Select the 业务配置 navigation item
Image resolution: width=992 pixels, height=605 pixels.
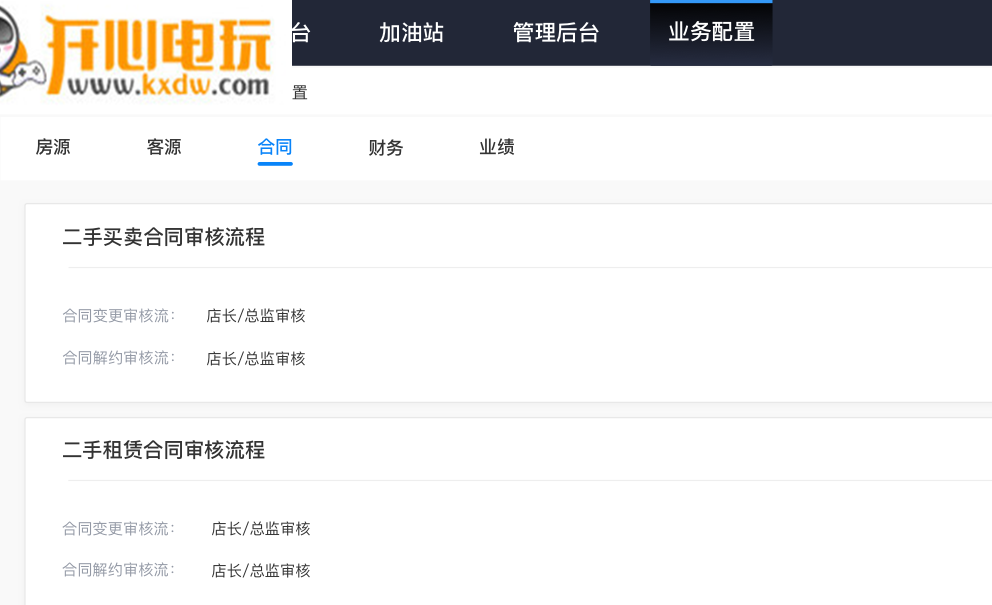pyautogui.click(x=710, y=32)
